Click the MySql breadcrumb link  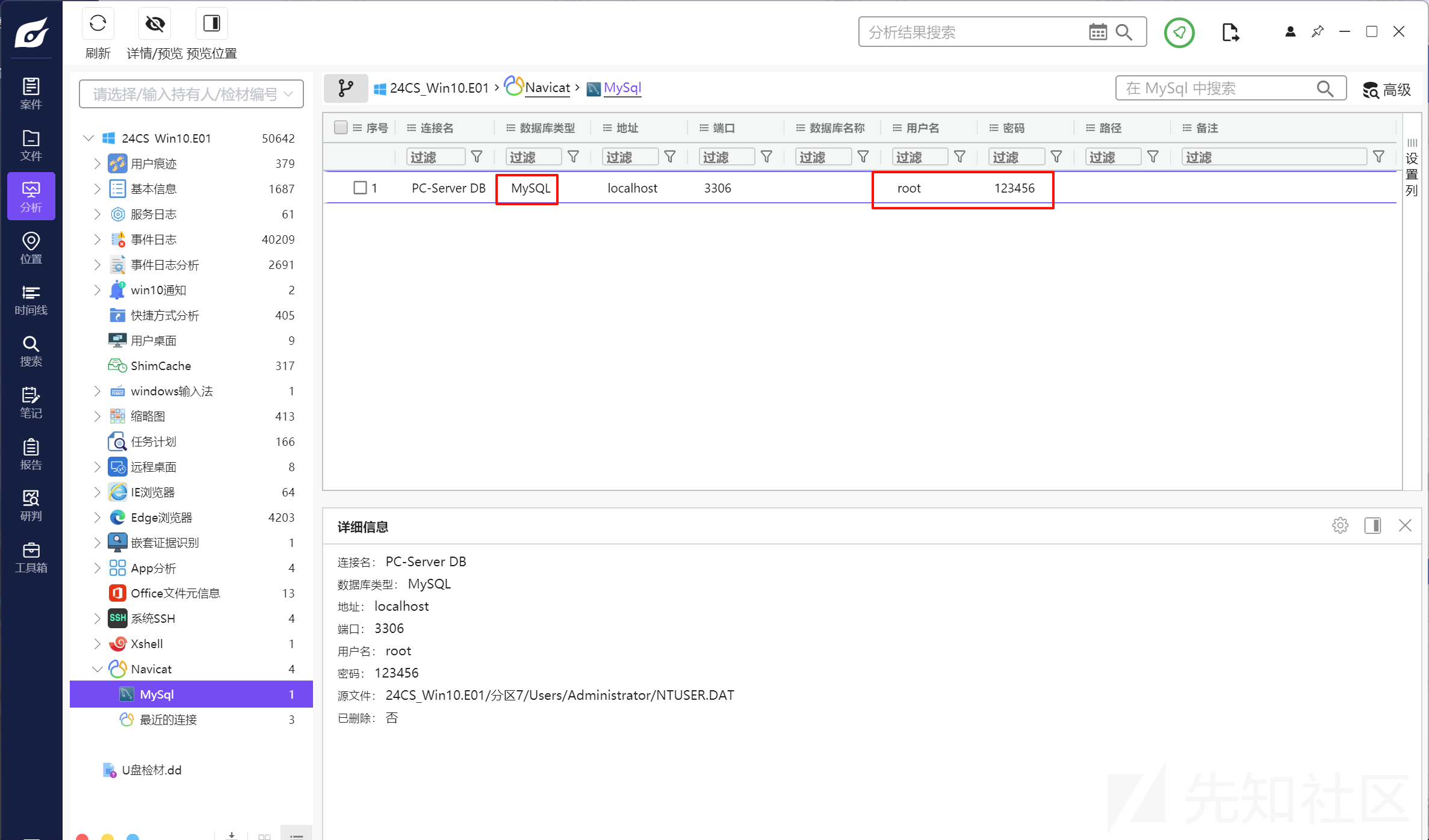[622, 88]
